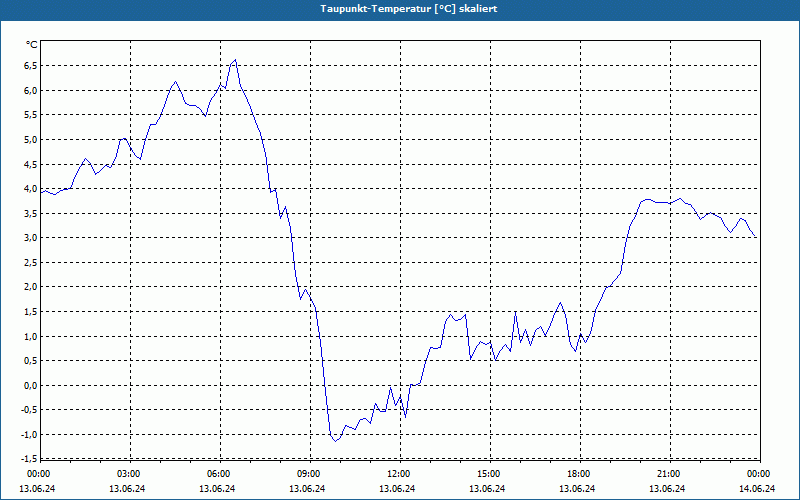800x500 pixels.
Task: Click the '00:00' label above 13.06.24
Action: (x=38, y=474)
